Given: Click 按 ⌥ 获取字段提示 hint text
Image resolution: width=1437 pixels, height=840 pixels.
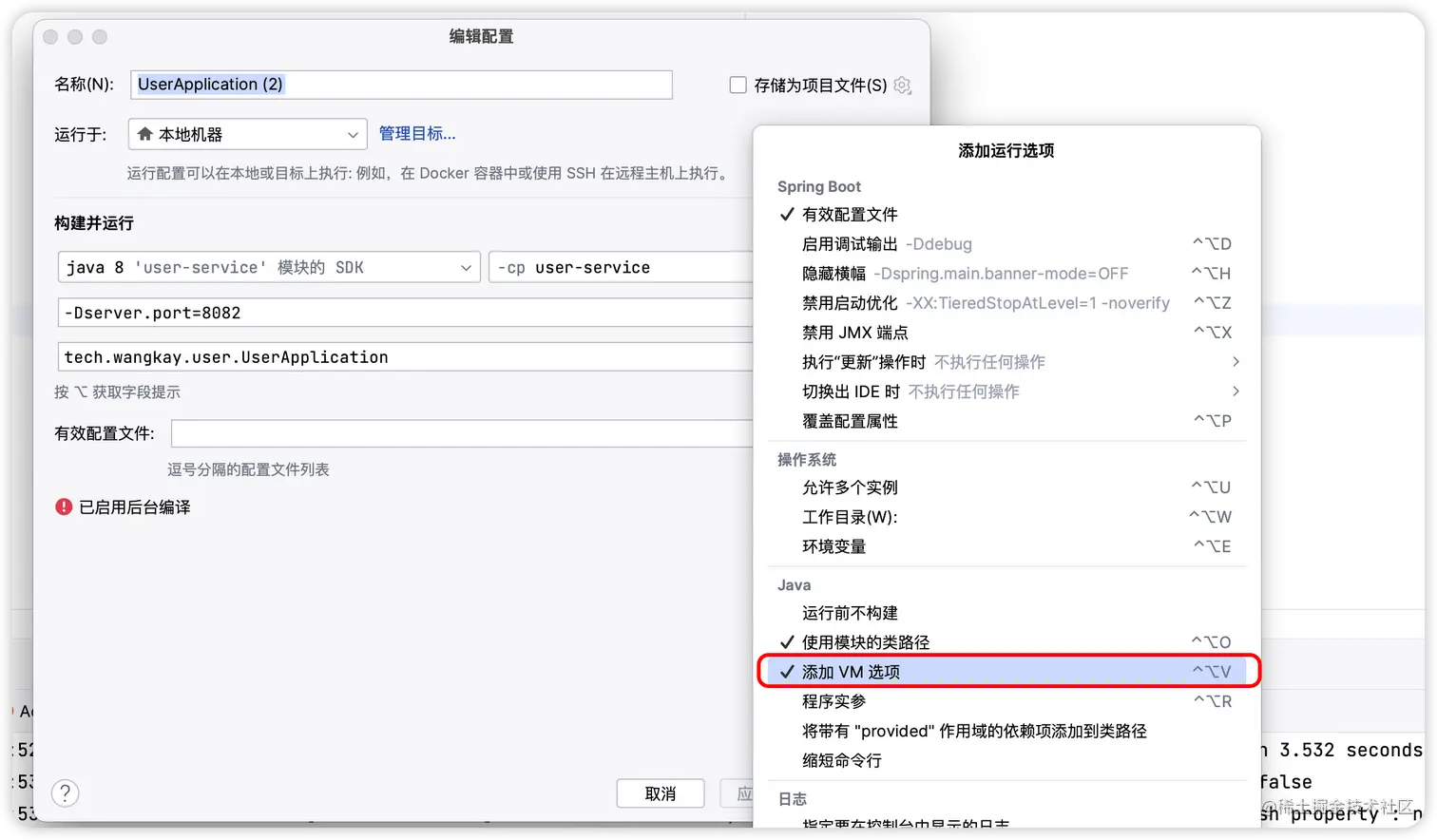Looking at the screenshot, I should coord(117,392).
